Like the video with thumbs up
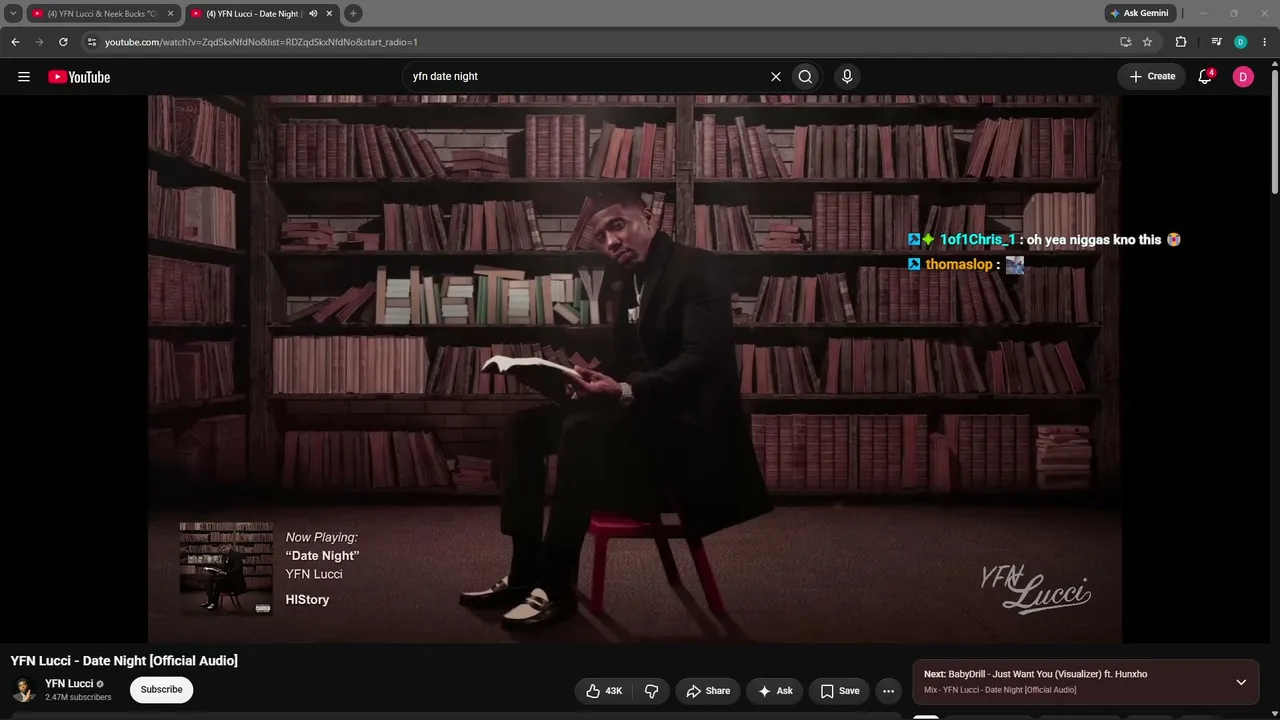Screen dimensions: 1280x720 pyautogui.click(x=603, y=691)
